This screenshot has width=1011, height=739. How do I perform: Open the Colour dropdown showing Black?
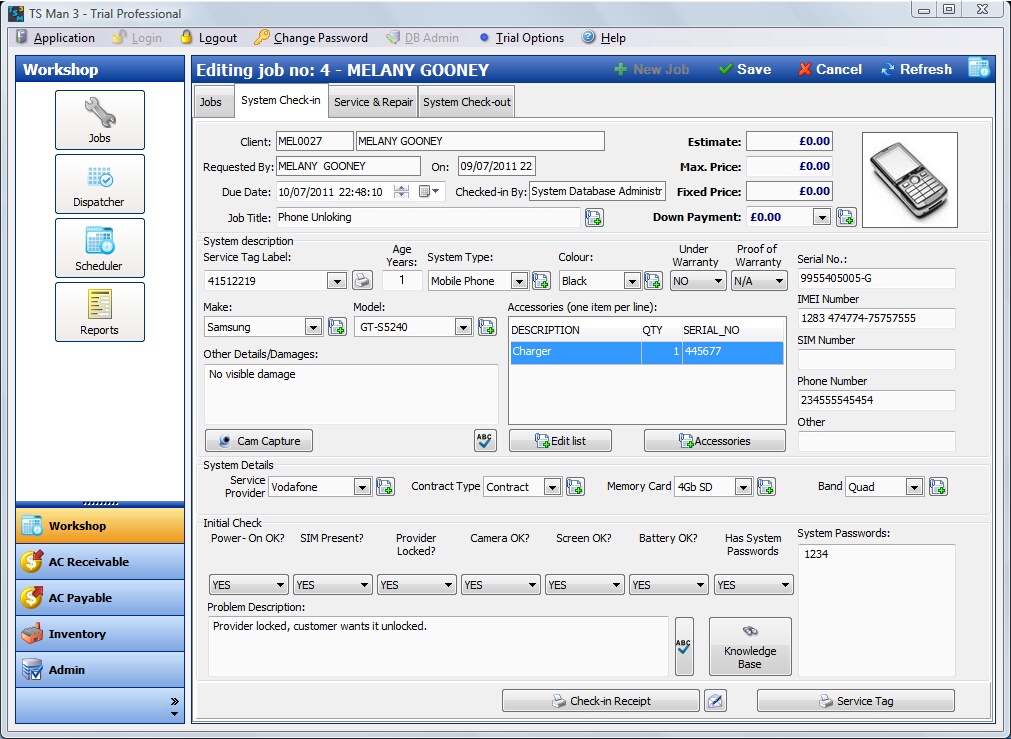coord(632,281)
